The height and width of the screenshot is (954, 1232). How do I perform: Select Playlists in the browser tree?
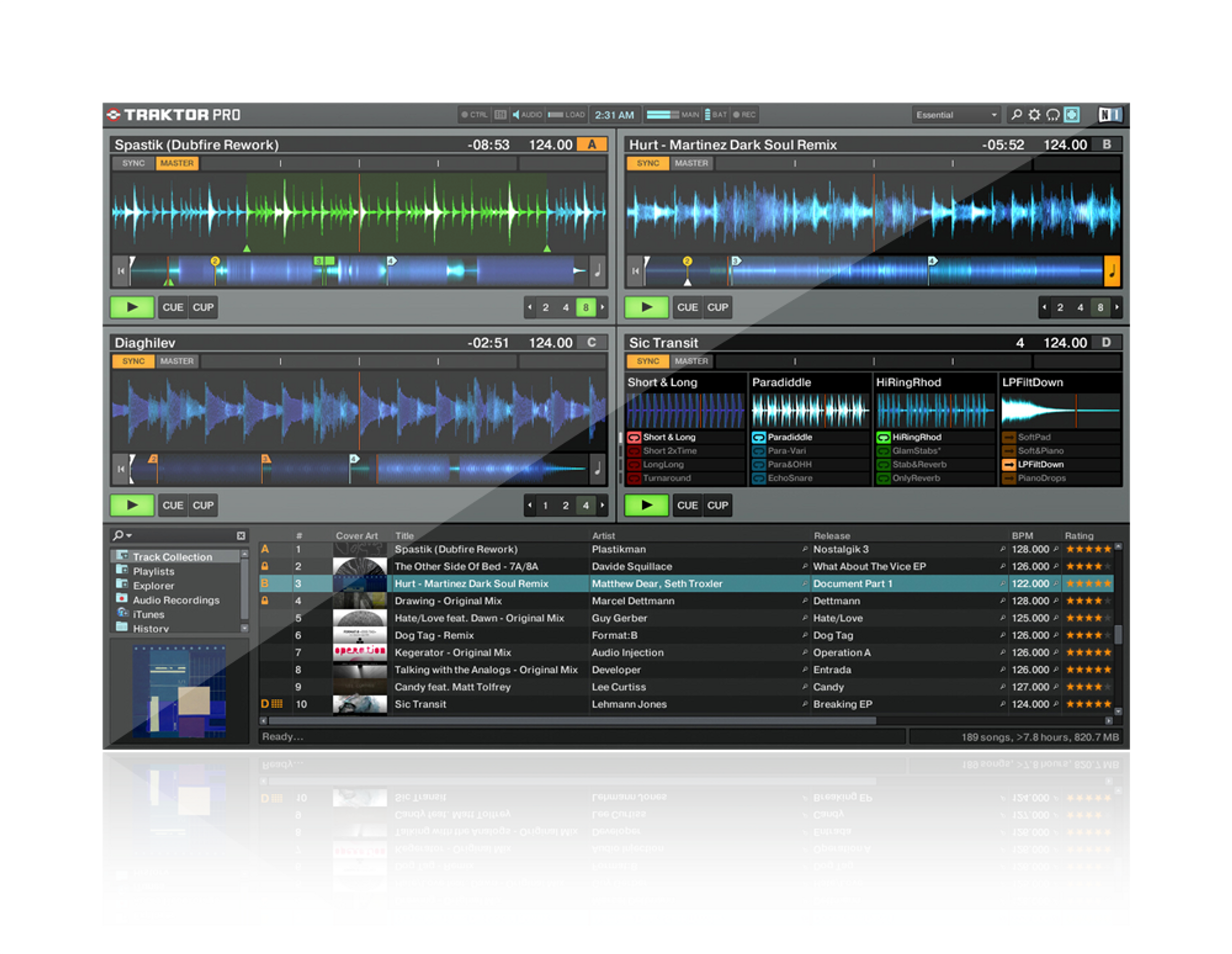(153, 571)
